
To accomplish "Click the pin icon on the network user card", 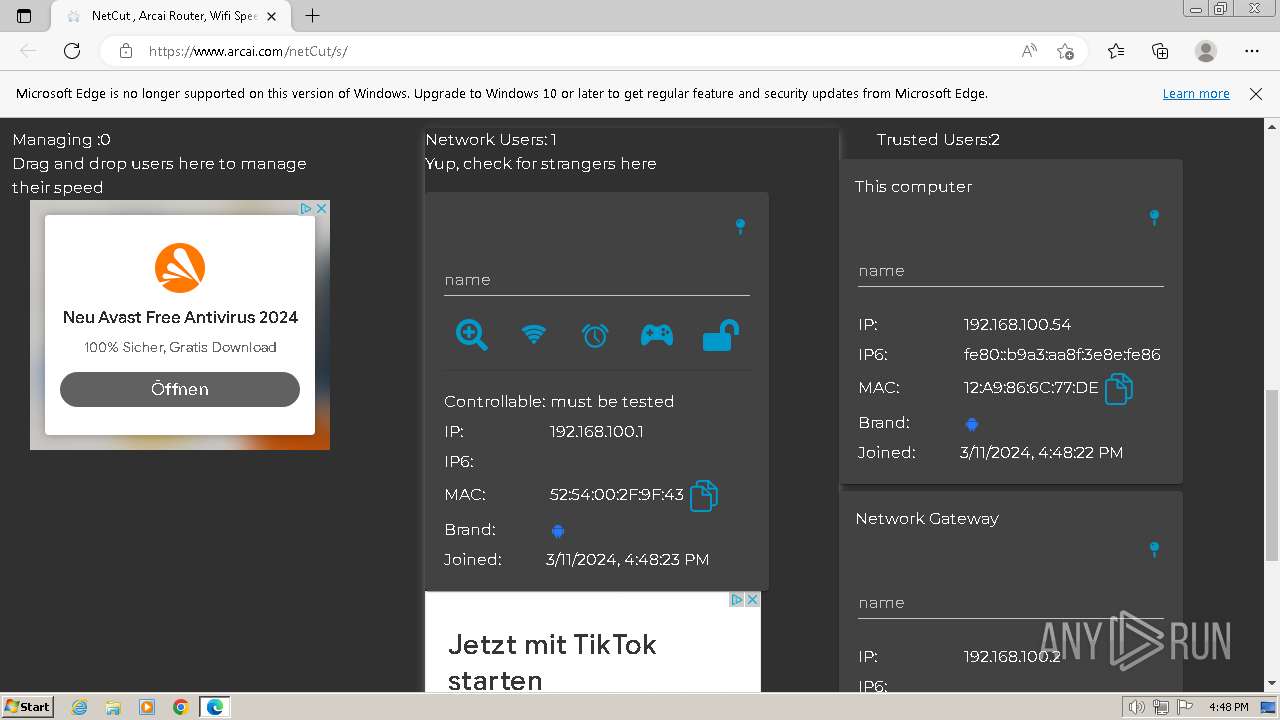I will [740, 226].
